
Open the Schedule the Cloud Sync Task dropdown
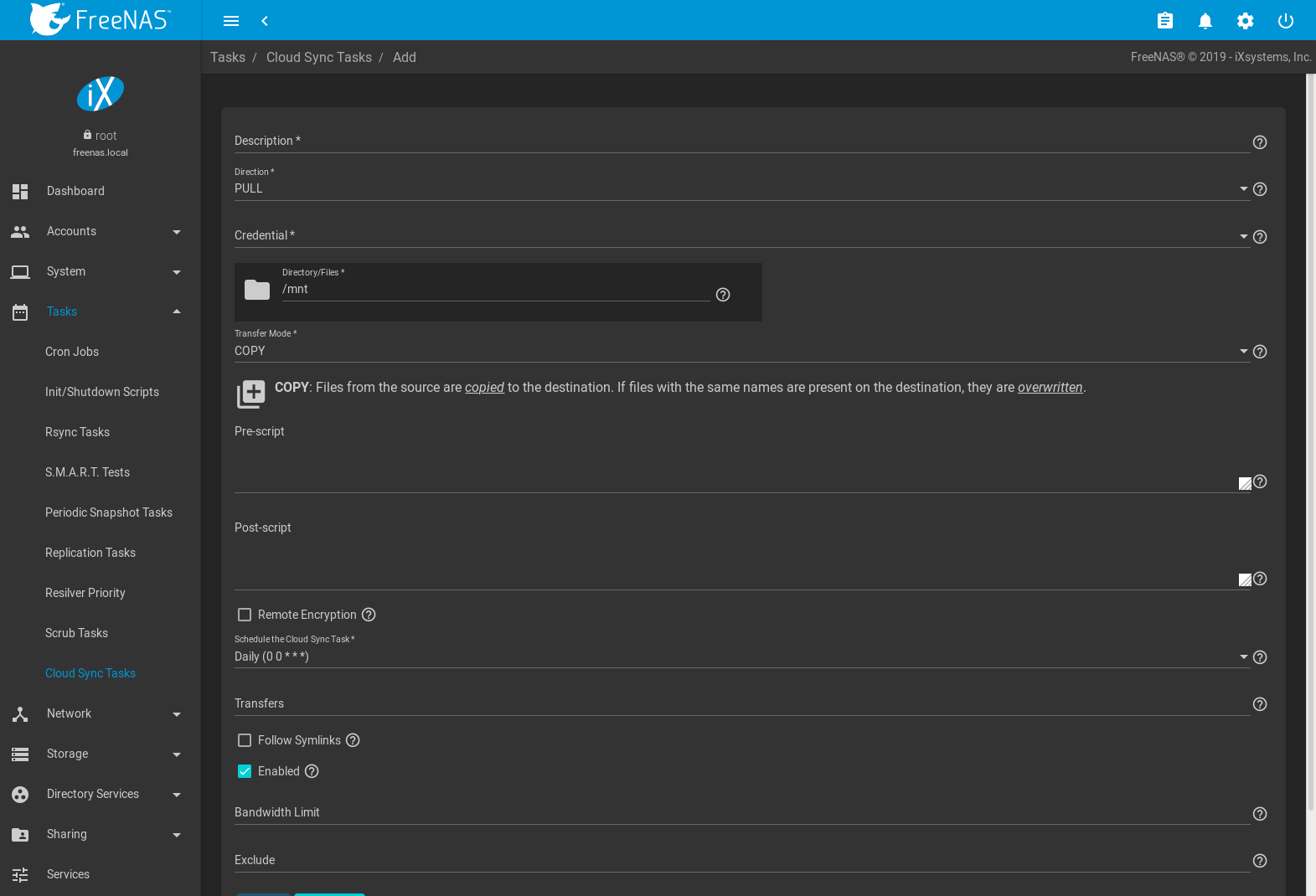pos(742,657)
